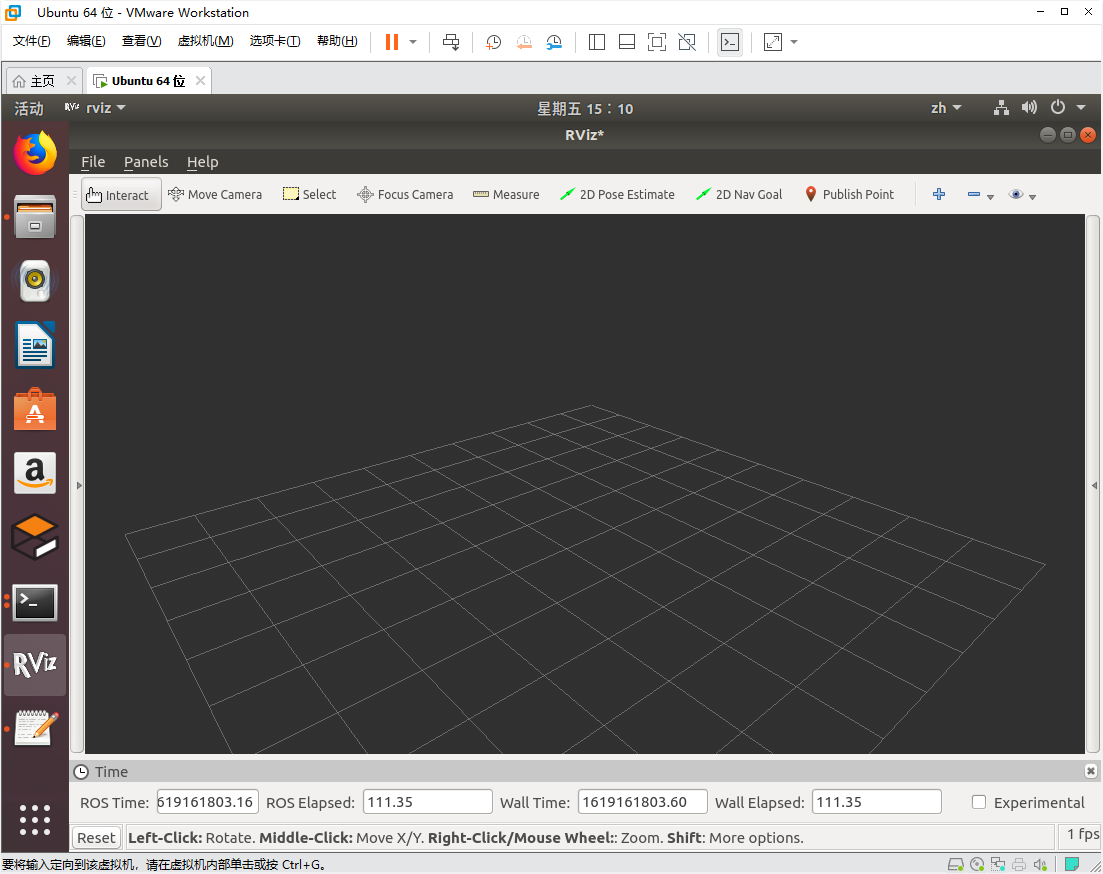The width and height of the screenshot is (1103, 874).
Task: Open the stretch guest dropdown arrow
Action: point(794,42)
